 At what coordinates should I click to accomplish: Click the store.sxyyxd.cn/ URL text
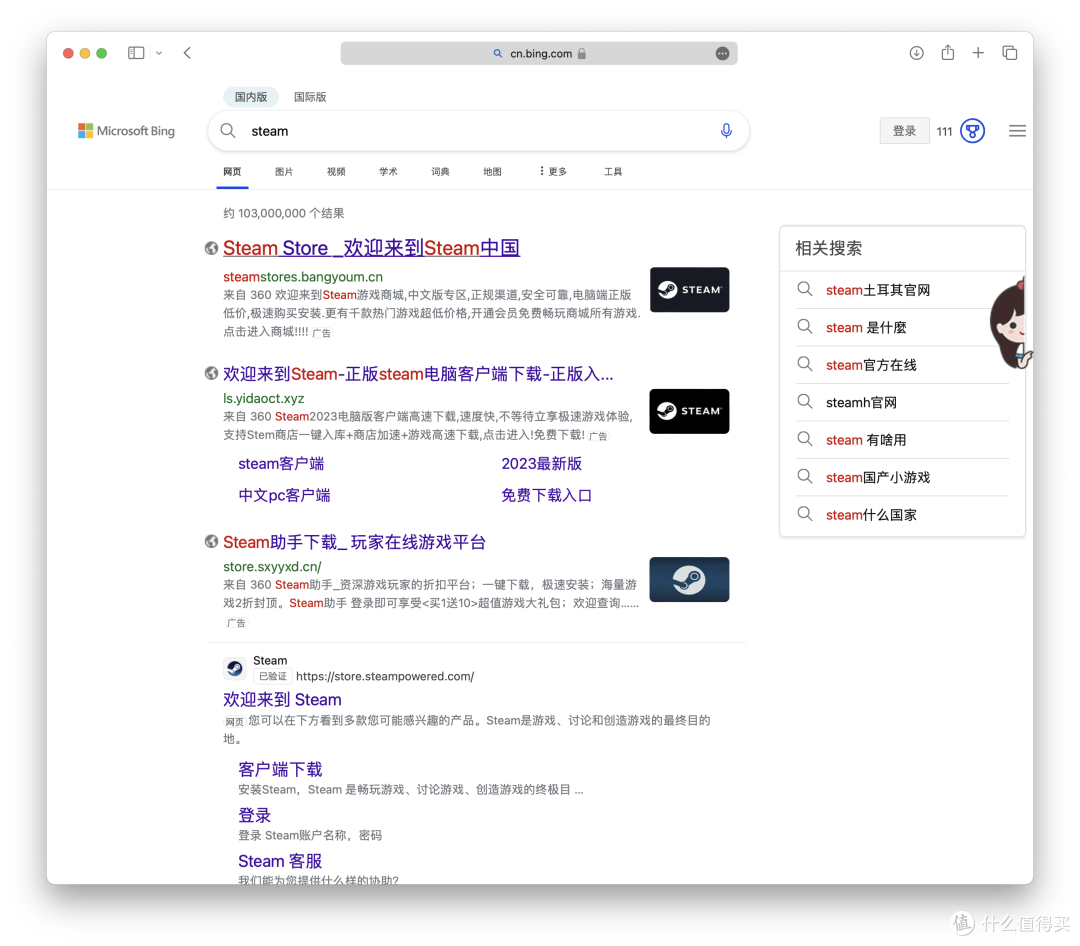(272, 566)
